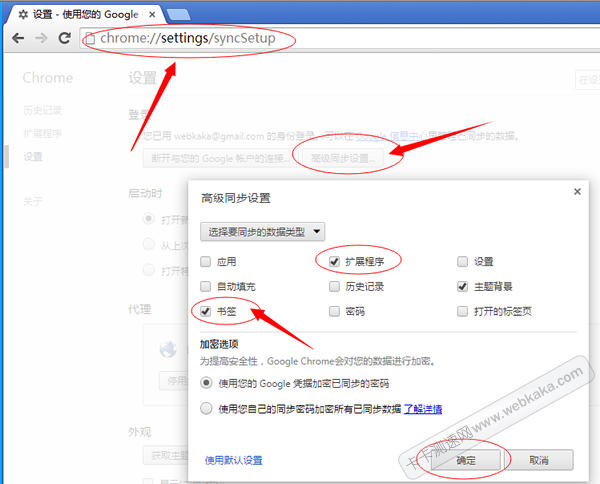The image size is (600, 484).
Task: Click the 使用默认设置 link
Action: tap(233, 460)
